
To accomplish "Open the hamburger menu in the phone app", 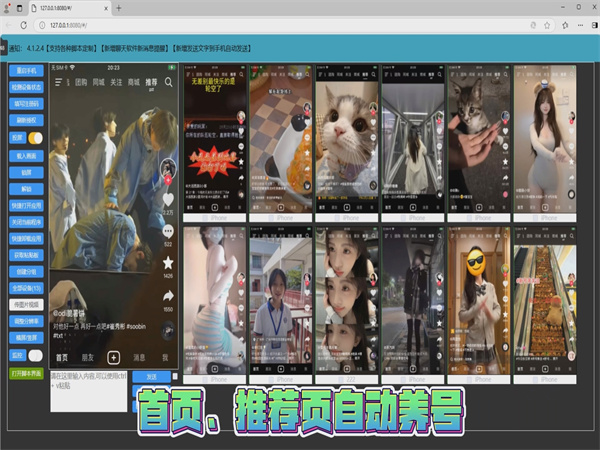I will (59, 82).
